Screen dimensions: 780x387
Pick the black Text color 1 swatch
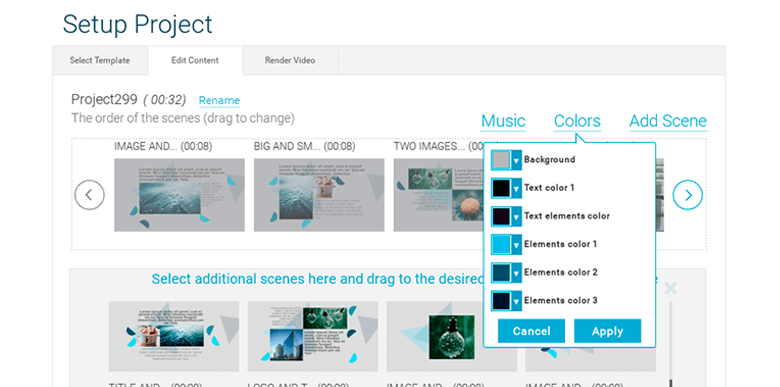(x=501, y=189)
